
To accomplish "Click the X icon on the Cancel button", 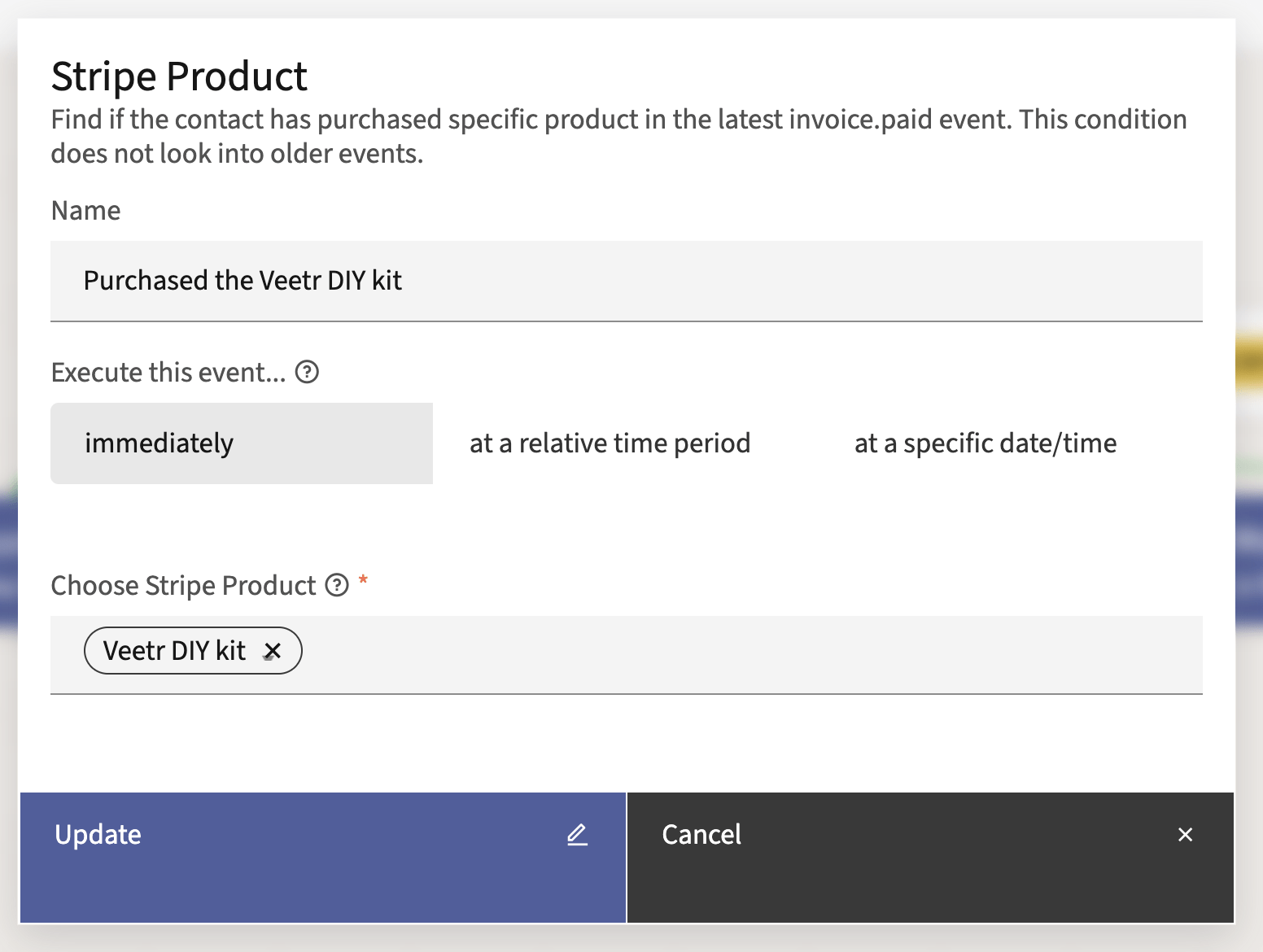I will [1185, 834].
